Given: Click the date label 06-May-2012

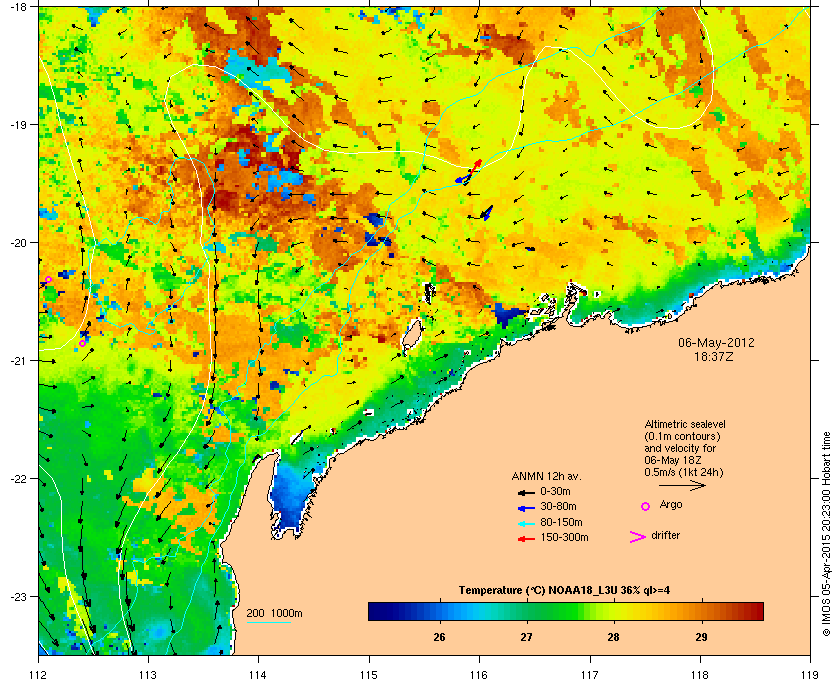Looking at the screenshot, I should [x=716, y=343].
